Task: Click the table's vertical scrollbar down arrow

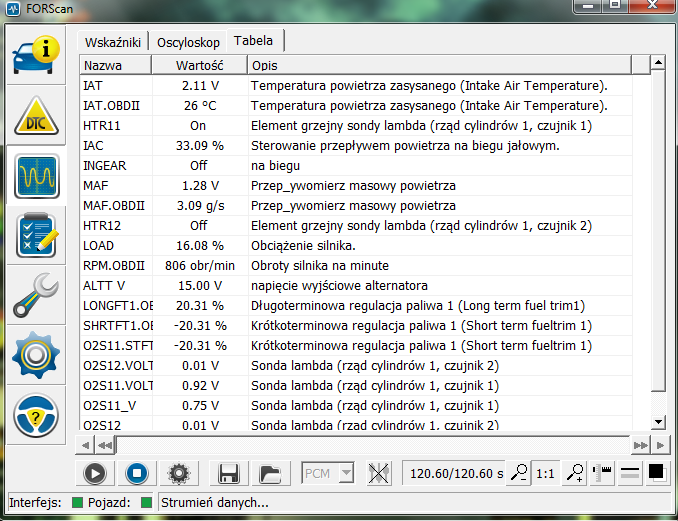Action: pos(657,422)
